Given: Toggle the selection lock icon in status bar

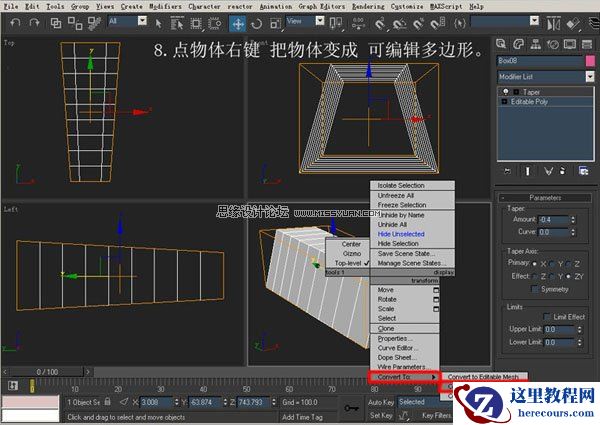Looking at the screenshot, I should click(x=108, y=402).
